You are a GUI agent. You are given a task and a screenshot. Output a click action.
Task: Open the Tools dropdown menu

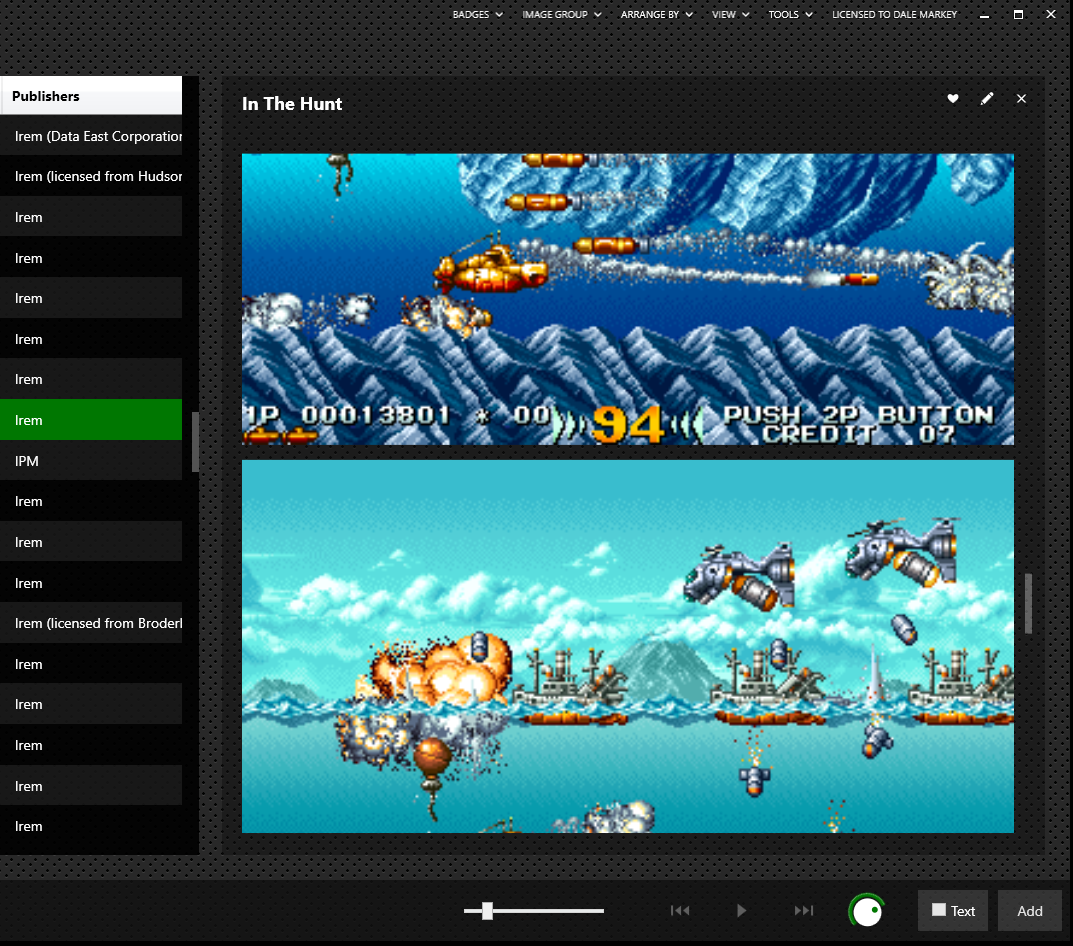(x=790, y=14)
